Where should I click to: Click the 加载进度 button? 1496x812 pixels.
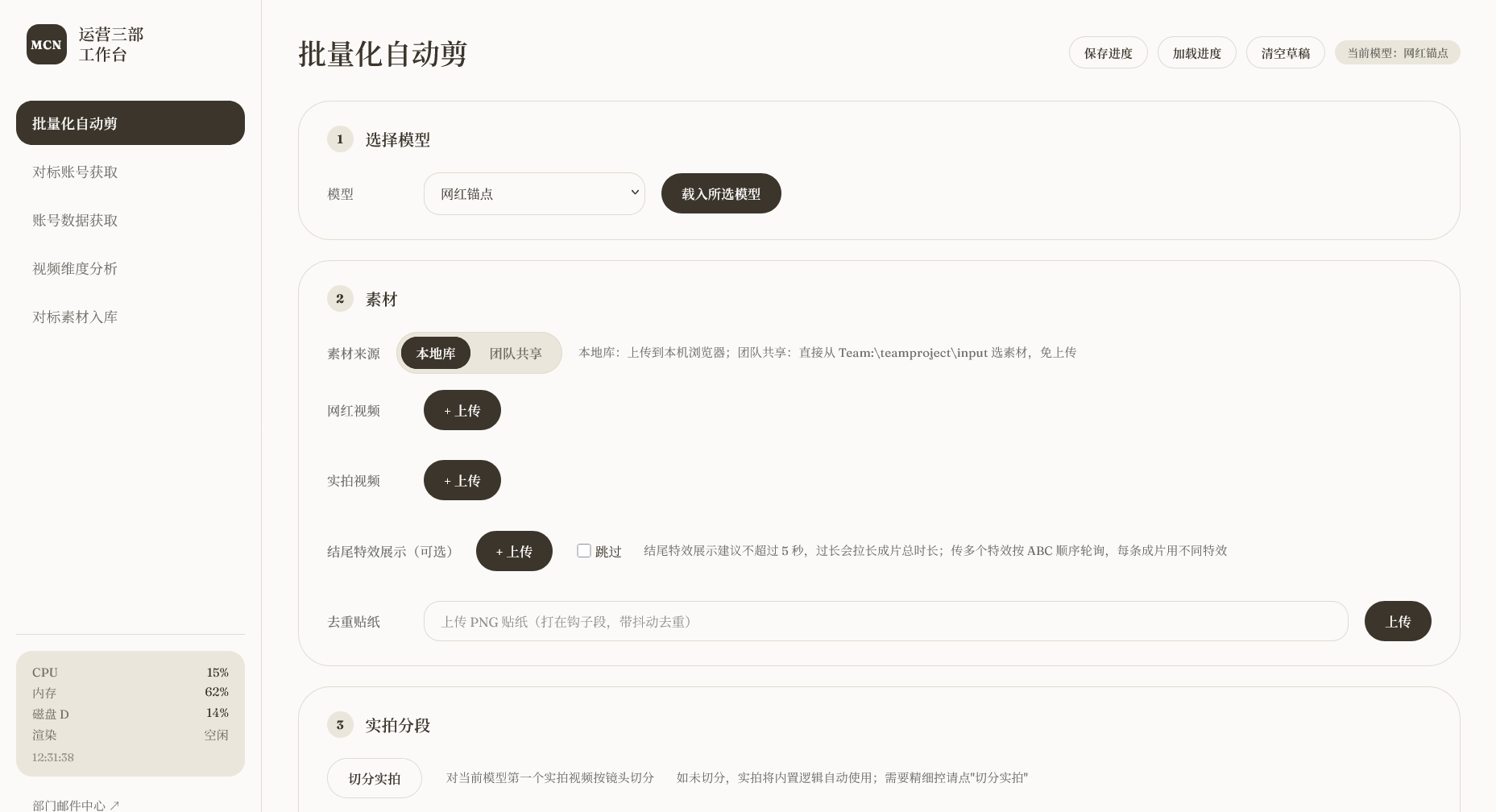coord(1197,53)
